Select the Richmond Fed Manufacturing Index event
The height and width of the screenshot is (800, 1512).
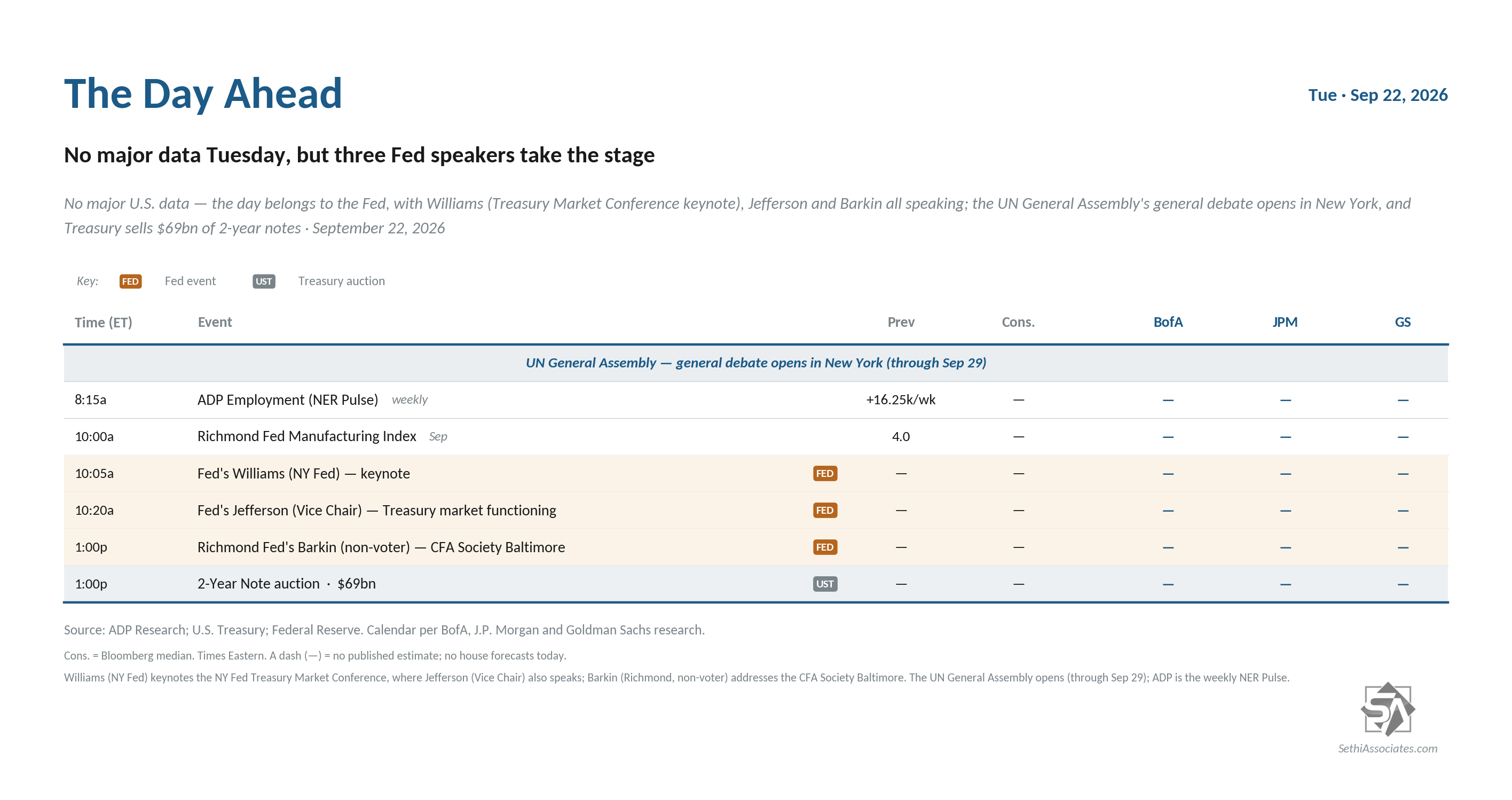[x=306, y=436]
